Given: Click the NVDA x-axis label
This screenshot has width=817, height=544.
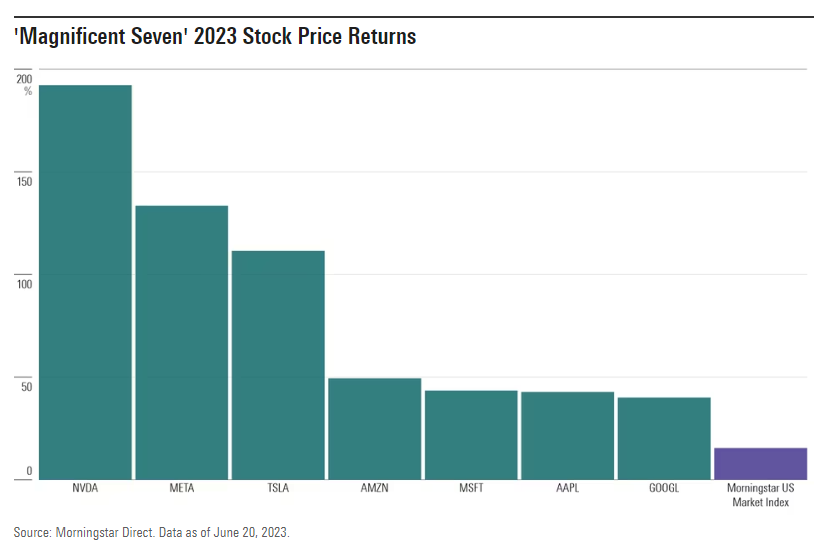Looking at the screenshot, I should coord(85,489).
